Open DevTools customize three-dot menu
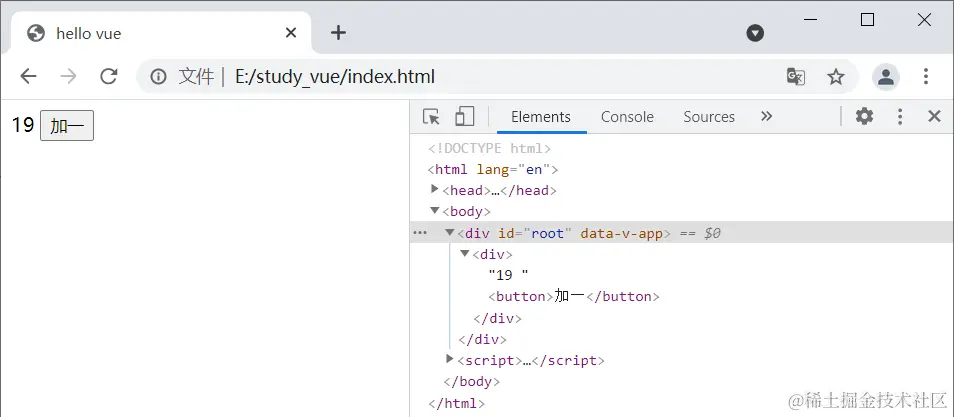Screen dimensions: 954x417 pos(900,116)
